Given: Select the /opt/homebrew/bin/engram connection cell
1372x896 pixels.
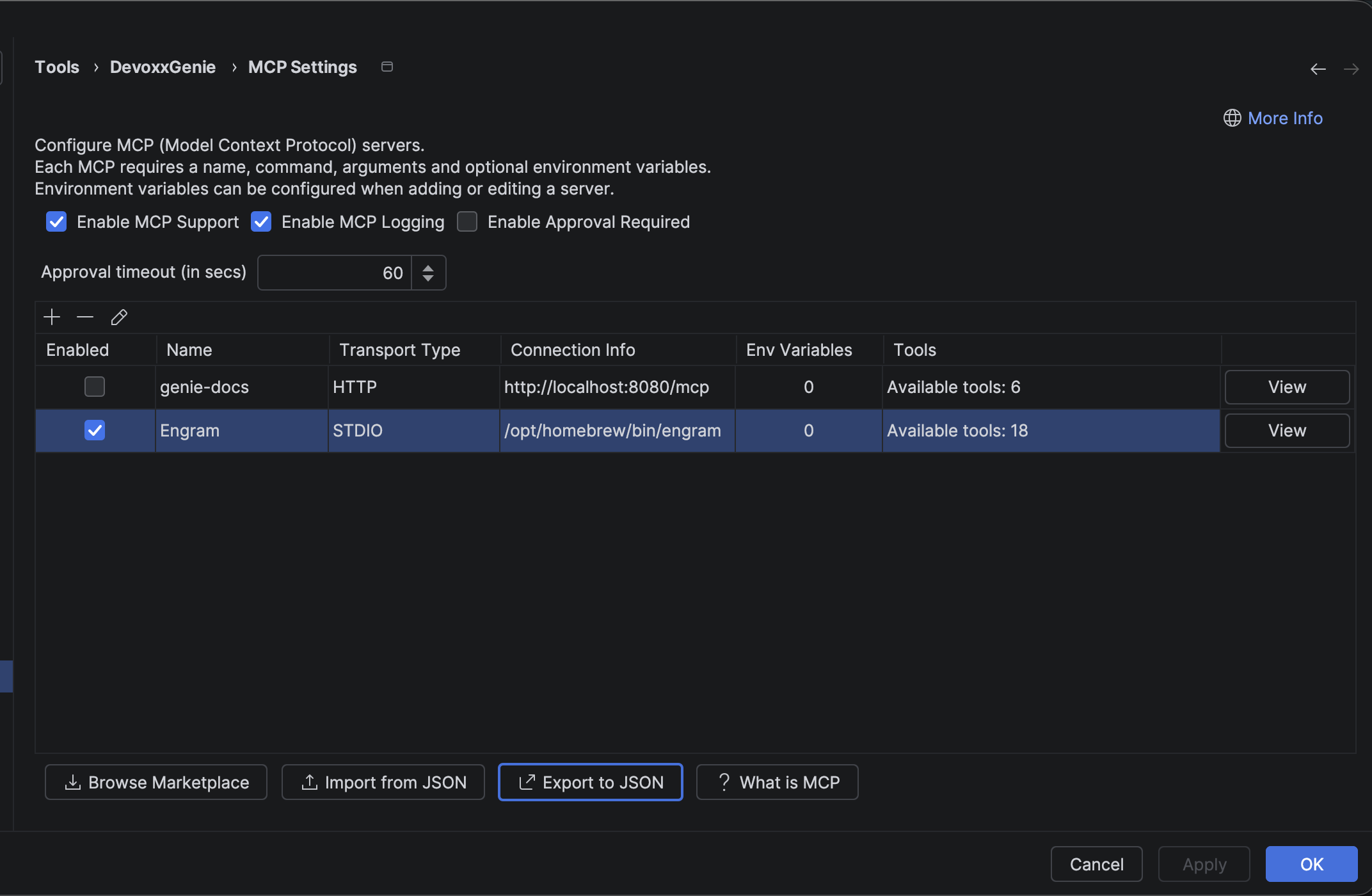Looking at the screenshot, I should (x=618, y=431).
